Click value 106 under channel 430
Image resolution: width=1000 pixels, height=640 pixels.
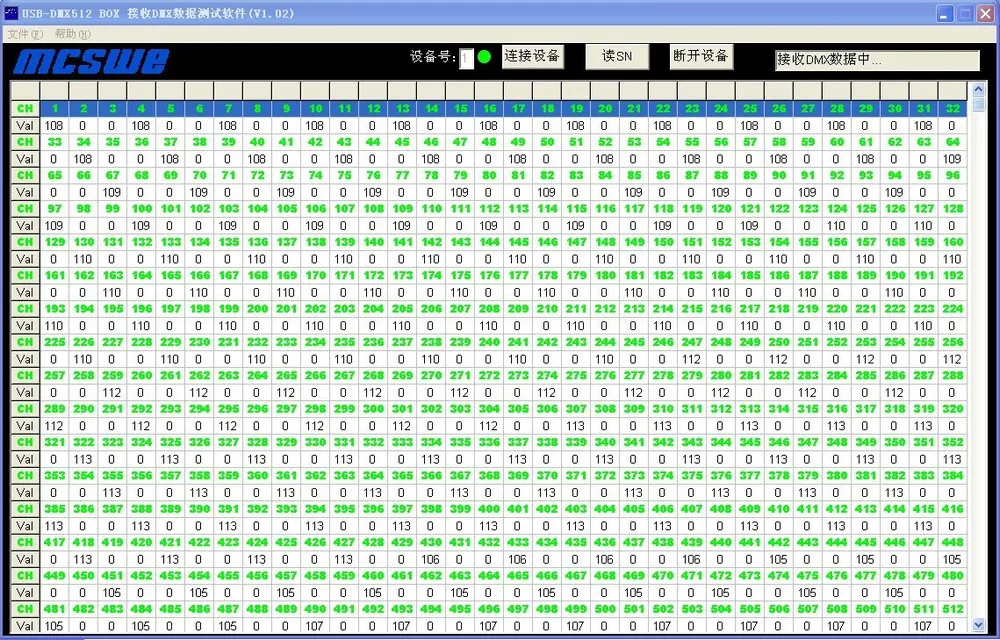(x=430, y=559)
